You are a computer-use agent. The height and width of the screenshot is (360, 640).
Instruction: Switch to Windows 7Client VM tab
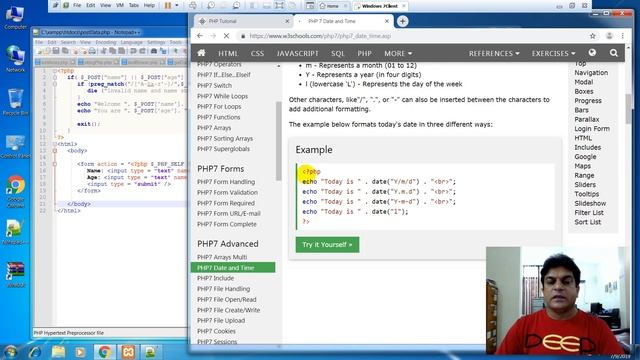tap(380, 6)
